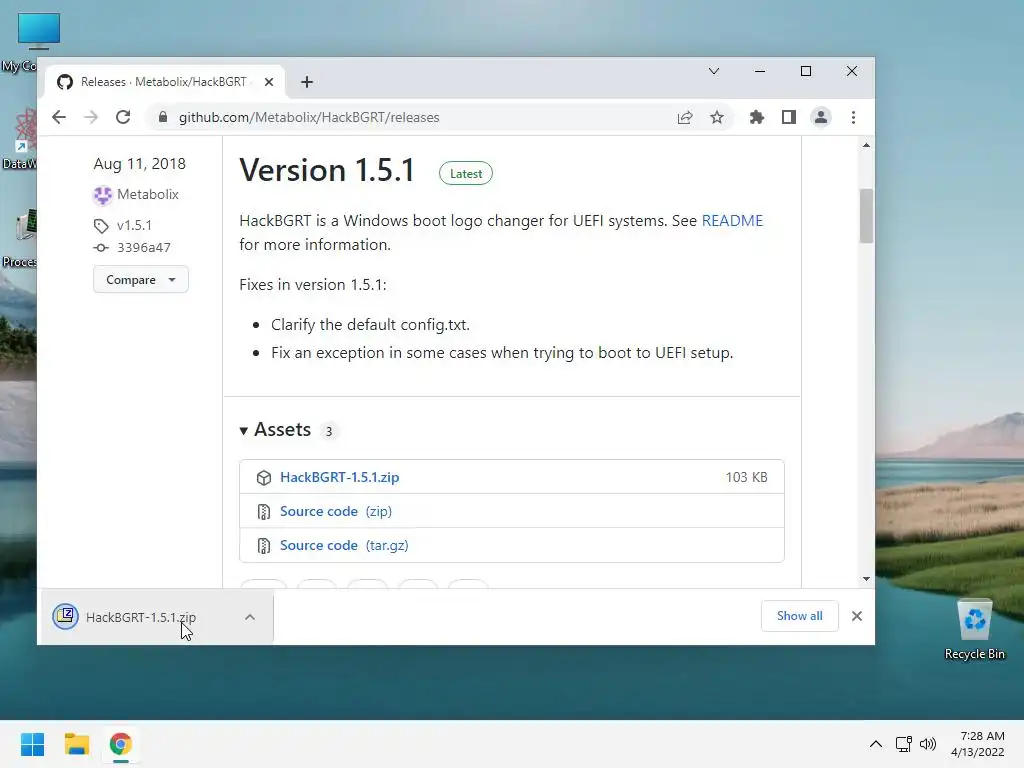Click the Aug 11, 2018 date text
1024x768 pixels.
[x=140, y=164]
